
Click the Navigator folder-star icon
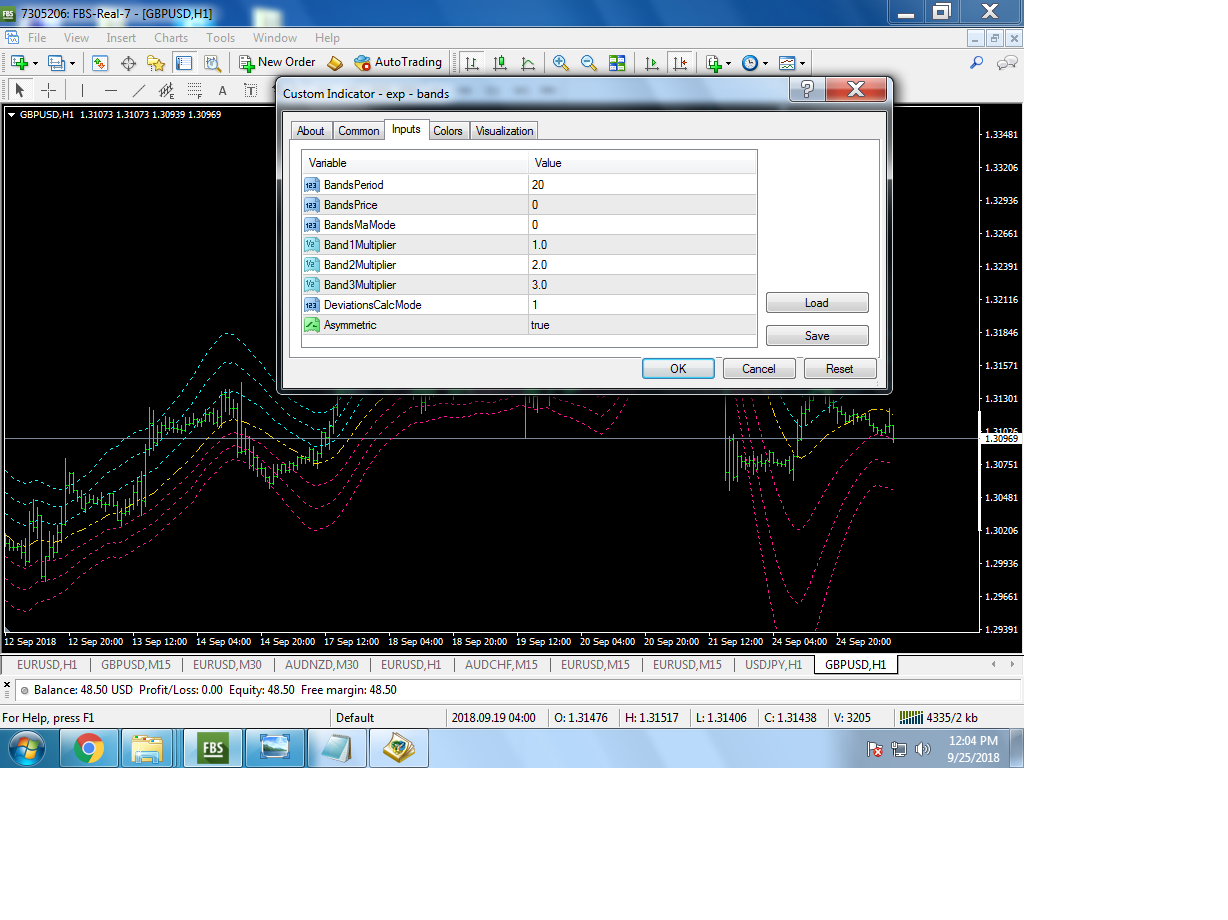(156, 63)
